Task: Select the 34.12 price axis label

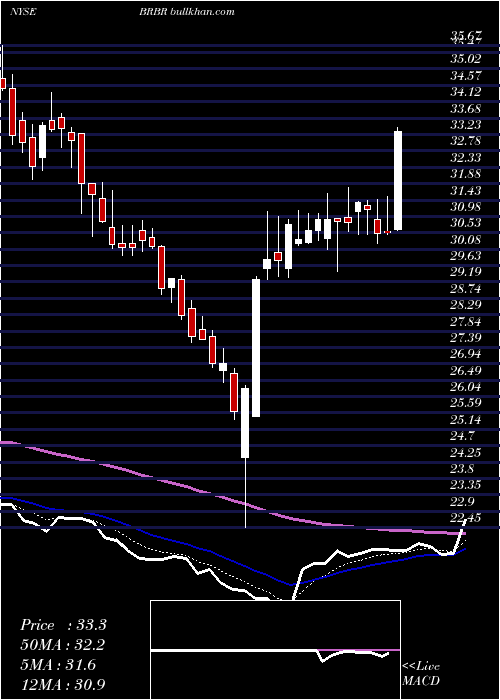Action: coord(465,92)
